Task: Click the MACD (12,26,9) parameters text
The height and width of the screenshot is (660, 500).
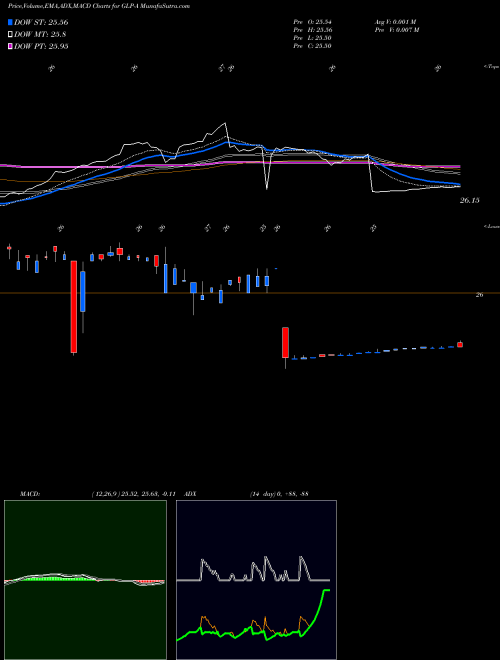Action: coord(133,494)
